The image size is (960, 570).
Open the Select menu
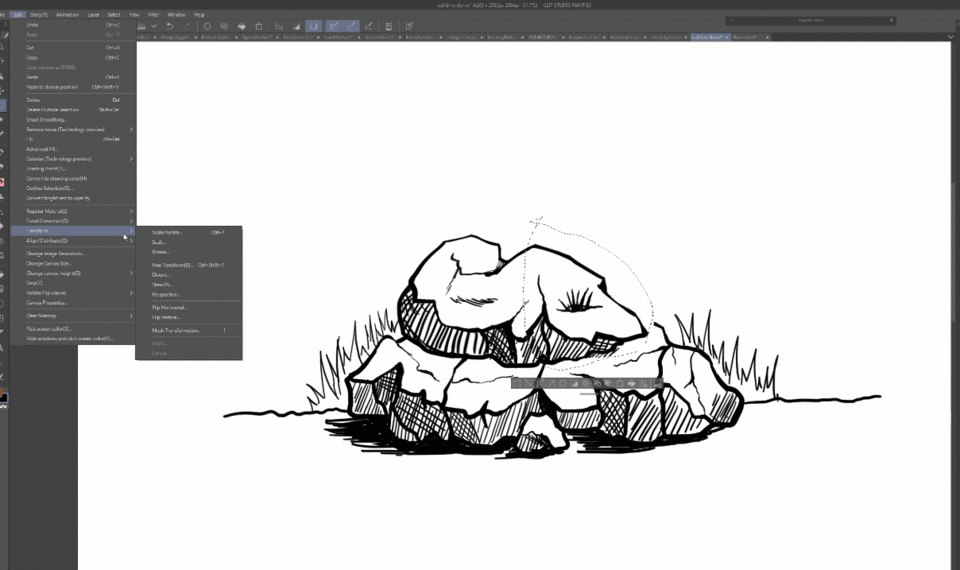[x=114, y=14]
